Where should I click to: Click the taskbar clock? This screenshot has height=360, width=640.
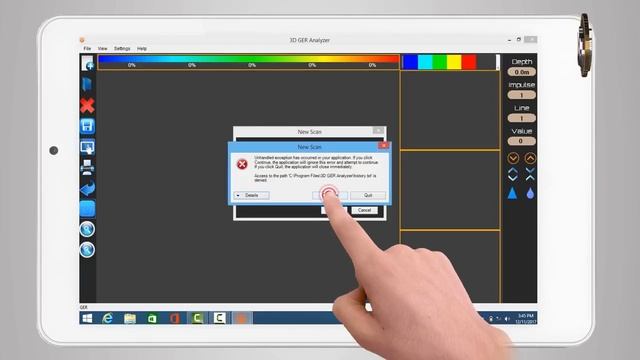click(525, 319)
